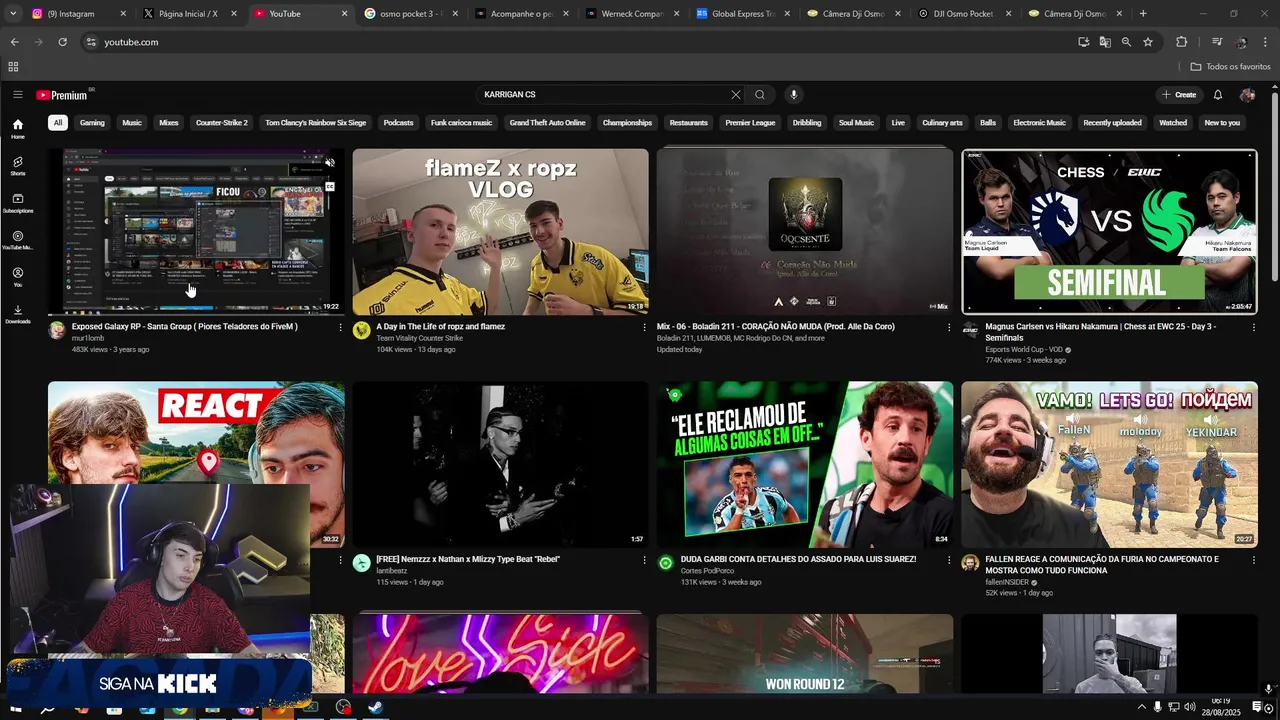Click the browser back arrow
1280x720 pixels.
(14, 42)
